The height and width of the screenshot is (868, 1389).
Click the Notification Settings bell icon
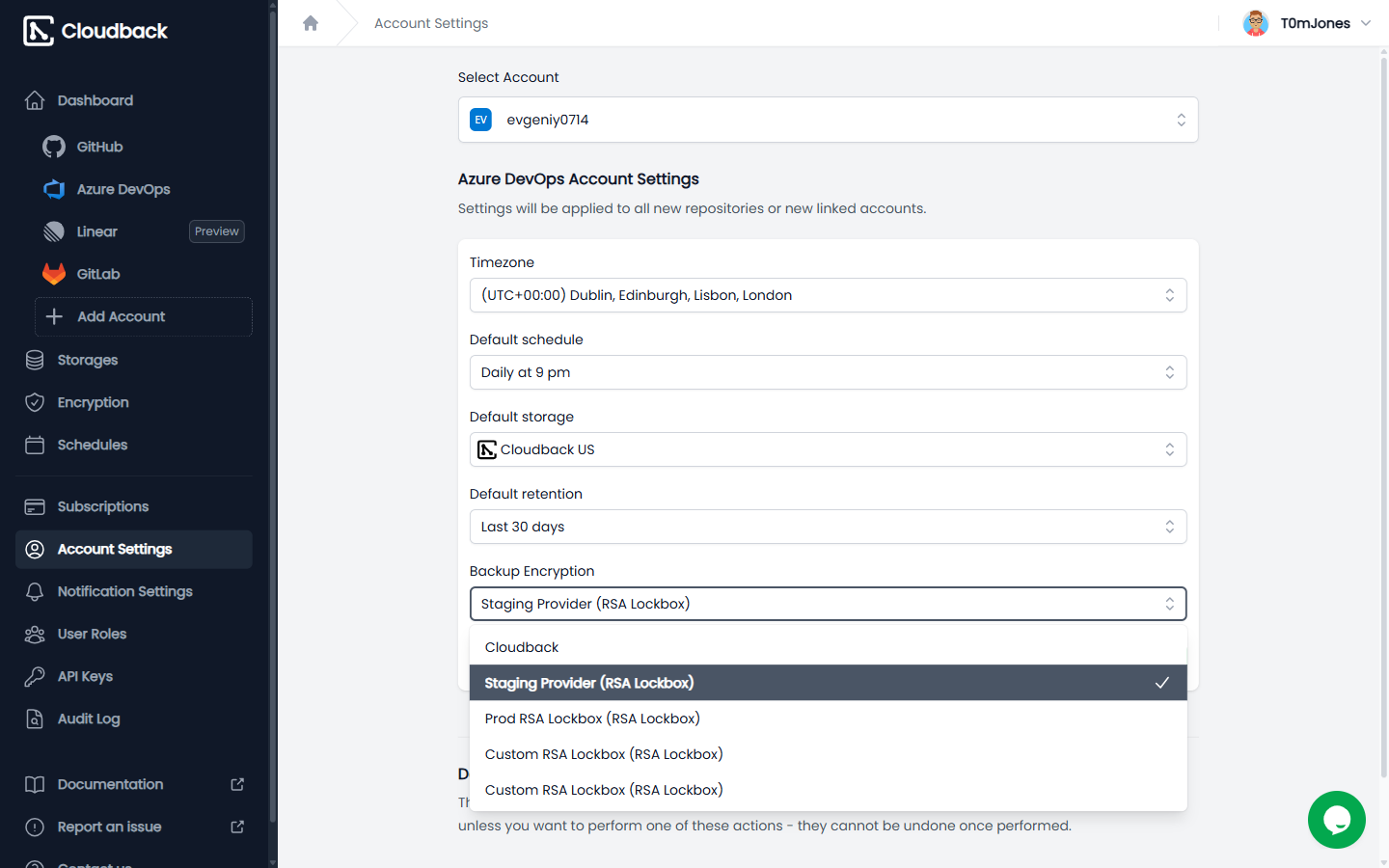[35, 591]
